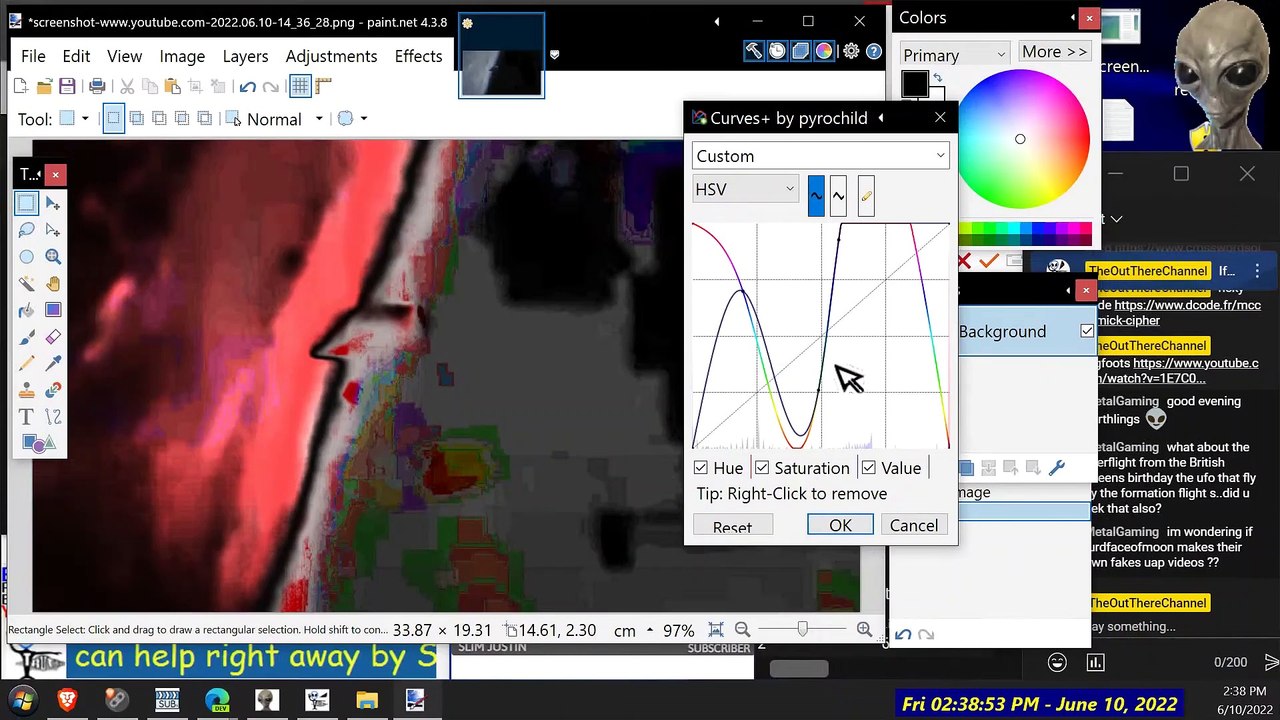Select the Ellipse Select tool
Image resolution: width=1280 pixels, height=720 pixels.
pyautogui.click(x=26, y=257)
